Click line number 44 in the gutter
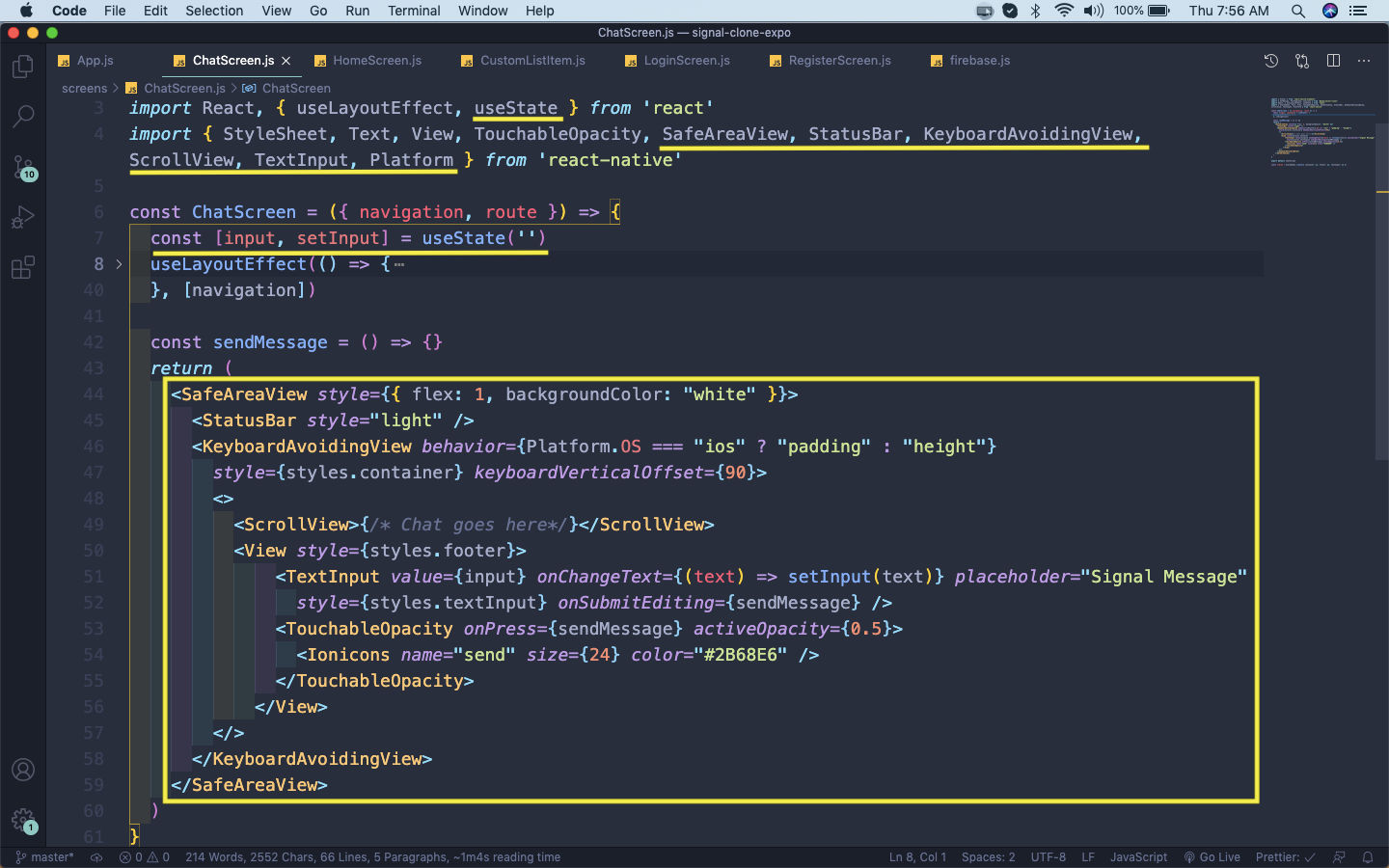The image size is (1389, 868). click(x=94, y=394)
